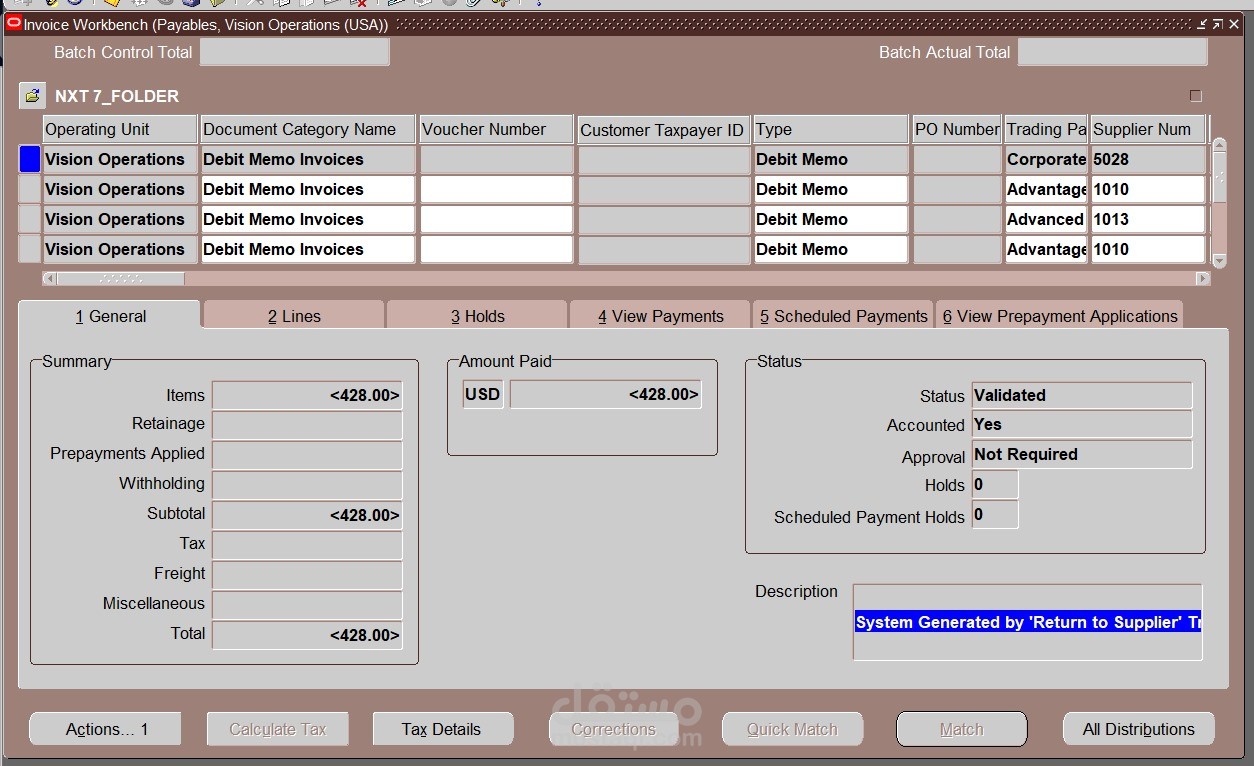The width and height of the screenshot is (1254, 766).
Task: Open the 4 View Payments tab
Action: coord(660,316)
